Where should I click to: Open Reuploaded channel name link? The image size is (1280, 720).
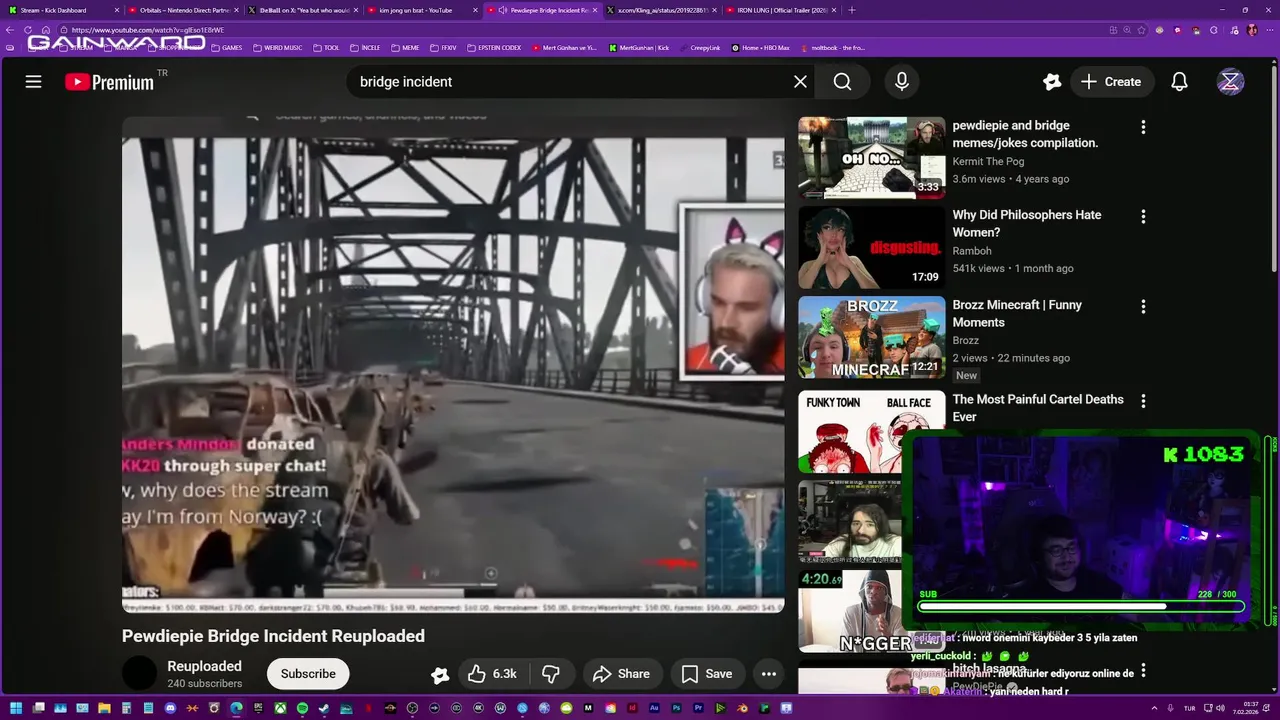coord(204,666)
